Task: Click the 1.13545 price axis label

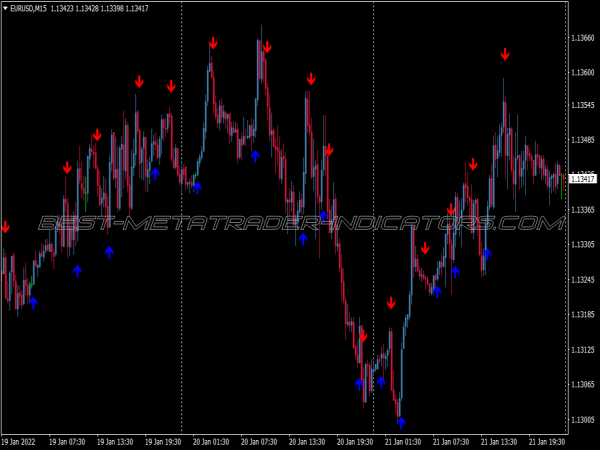Action: (583, 105)
